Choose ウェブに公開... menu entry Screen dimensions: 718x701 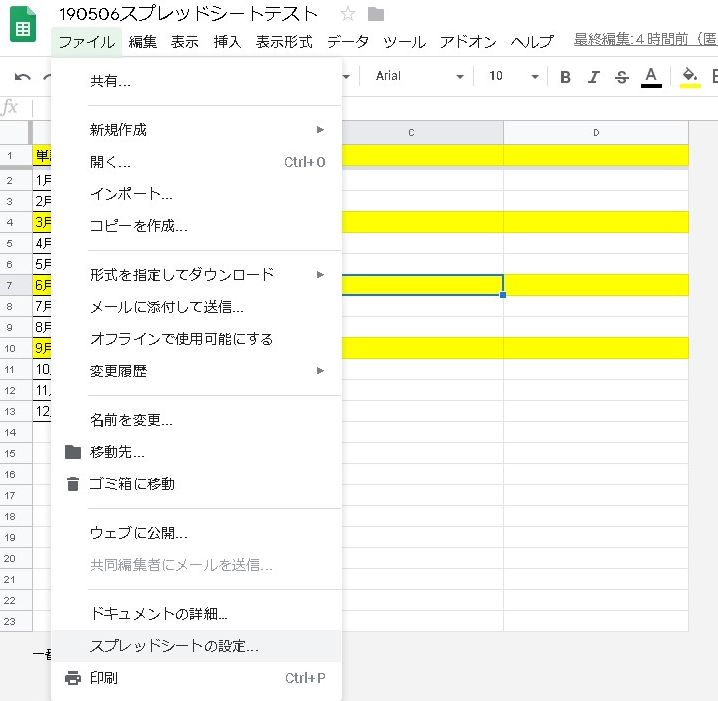[196, 533]
